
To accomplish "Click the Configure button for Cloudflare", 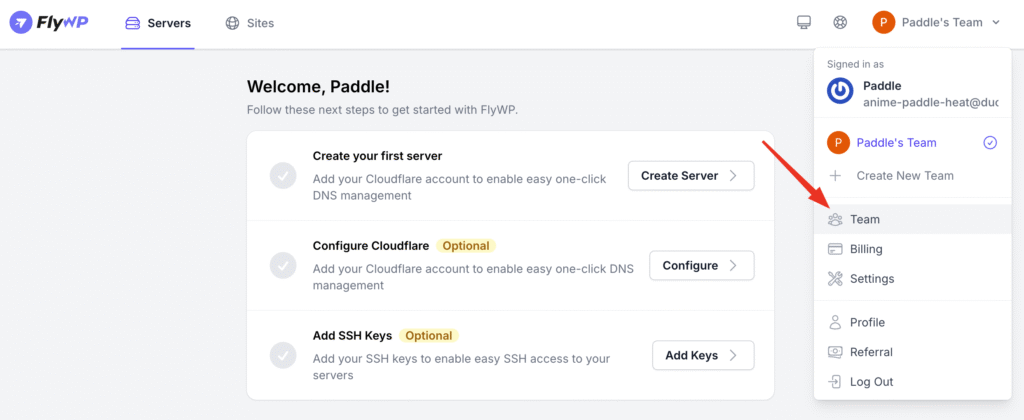I will click(x=701, y=266).
